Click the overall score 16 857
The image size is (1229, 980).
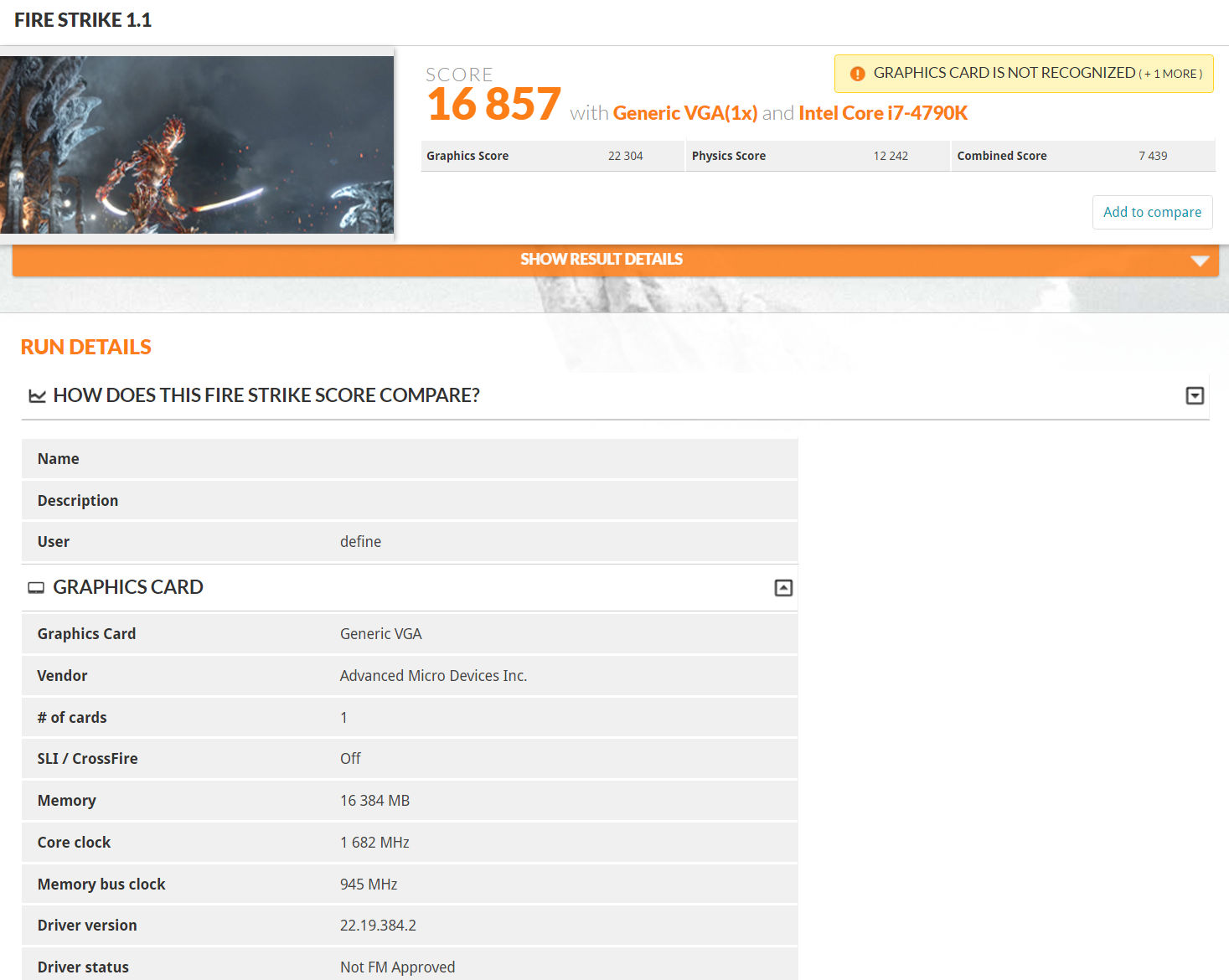coord(493,104)
